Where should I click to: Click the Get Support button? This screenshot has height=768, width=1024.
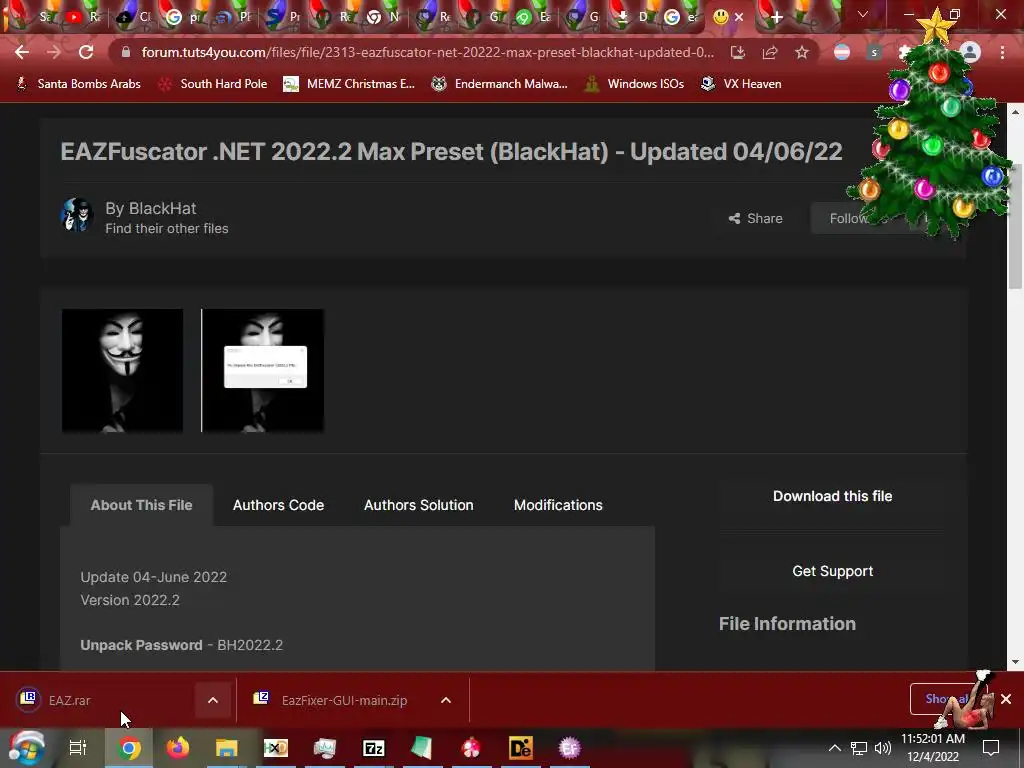(x=833, y=571)
